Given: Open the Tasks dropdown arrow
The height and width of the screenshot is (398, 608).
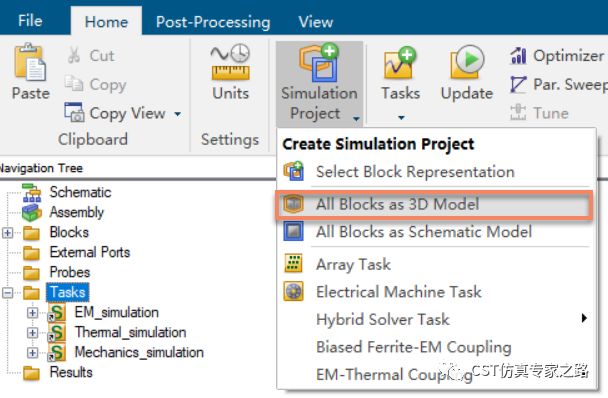Looking at the screenshot, I should pyautogui.click(x=401, y=117).
